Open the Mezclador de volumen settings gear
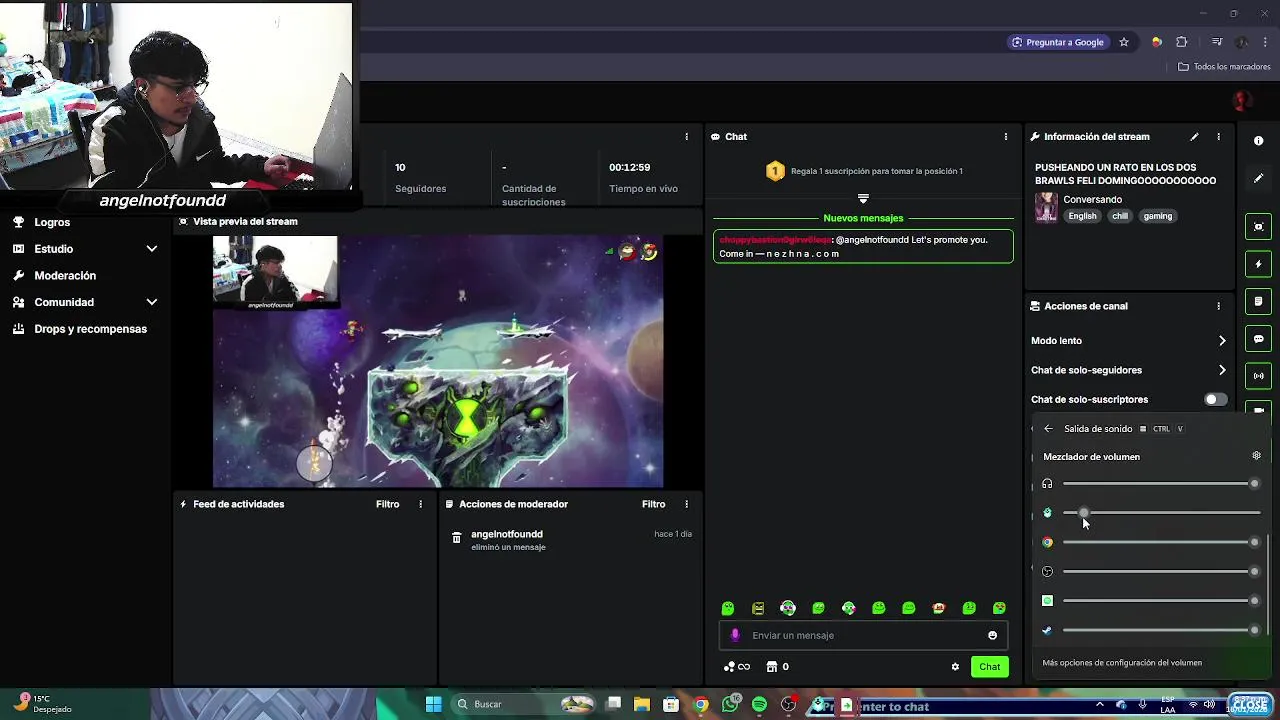Image resolution: width=1280 pixels, height=720 pixels. [1256, 456]
